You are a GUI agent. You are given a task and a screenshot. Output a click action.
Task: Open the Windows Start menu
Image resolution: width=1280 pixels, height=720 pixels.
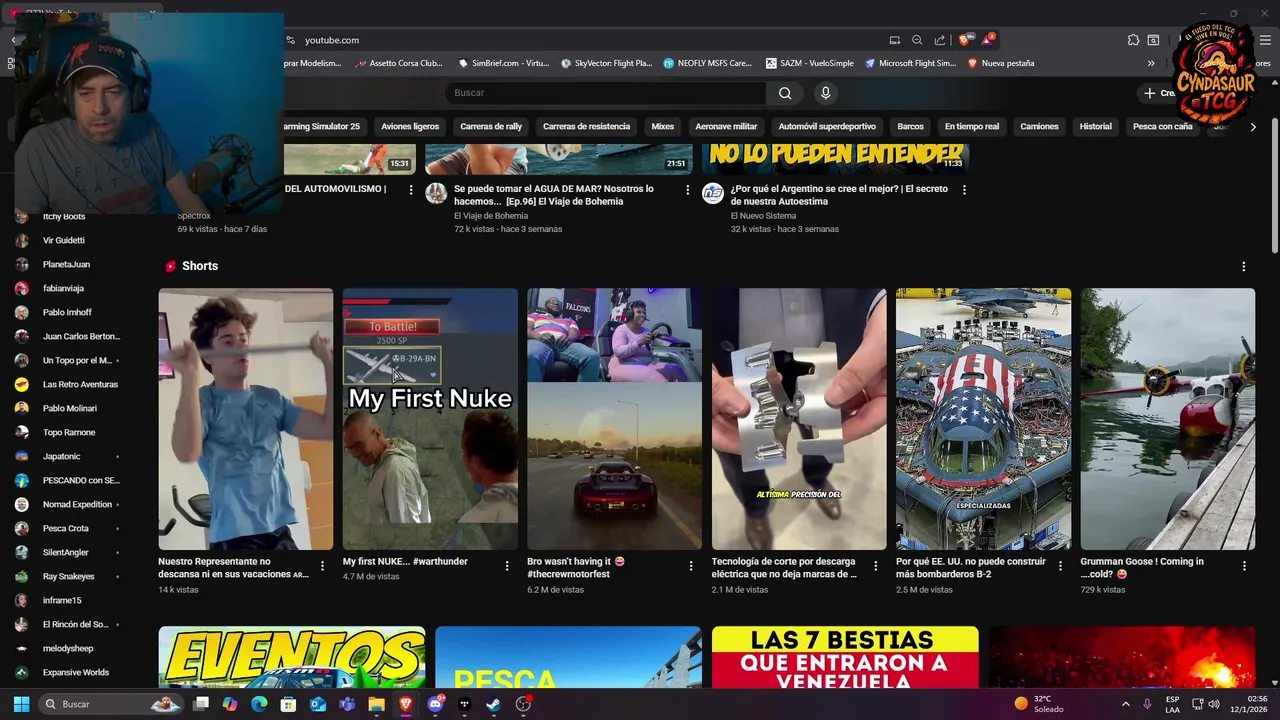pos(21,704)
